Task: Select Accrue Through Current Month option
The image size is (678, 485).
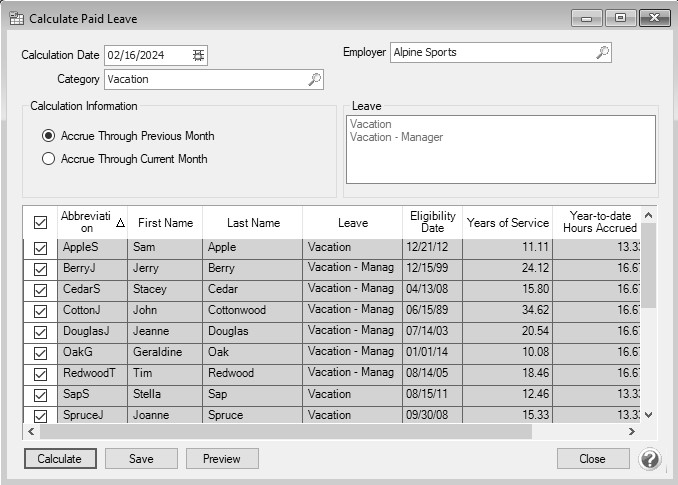Action: click(48, 158)
